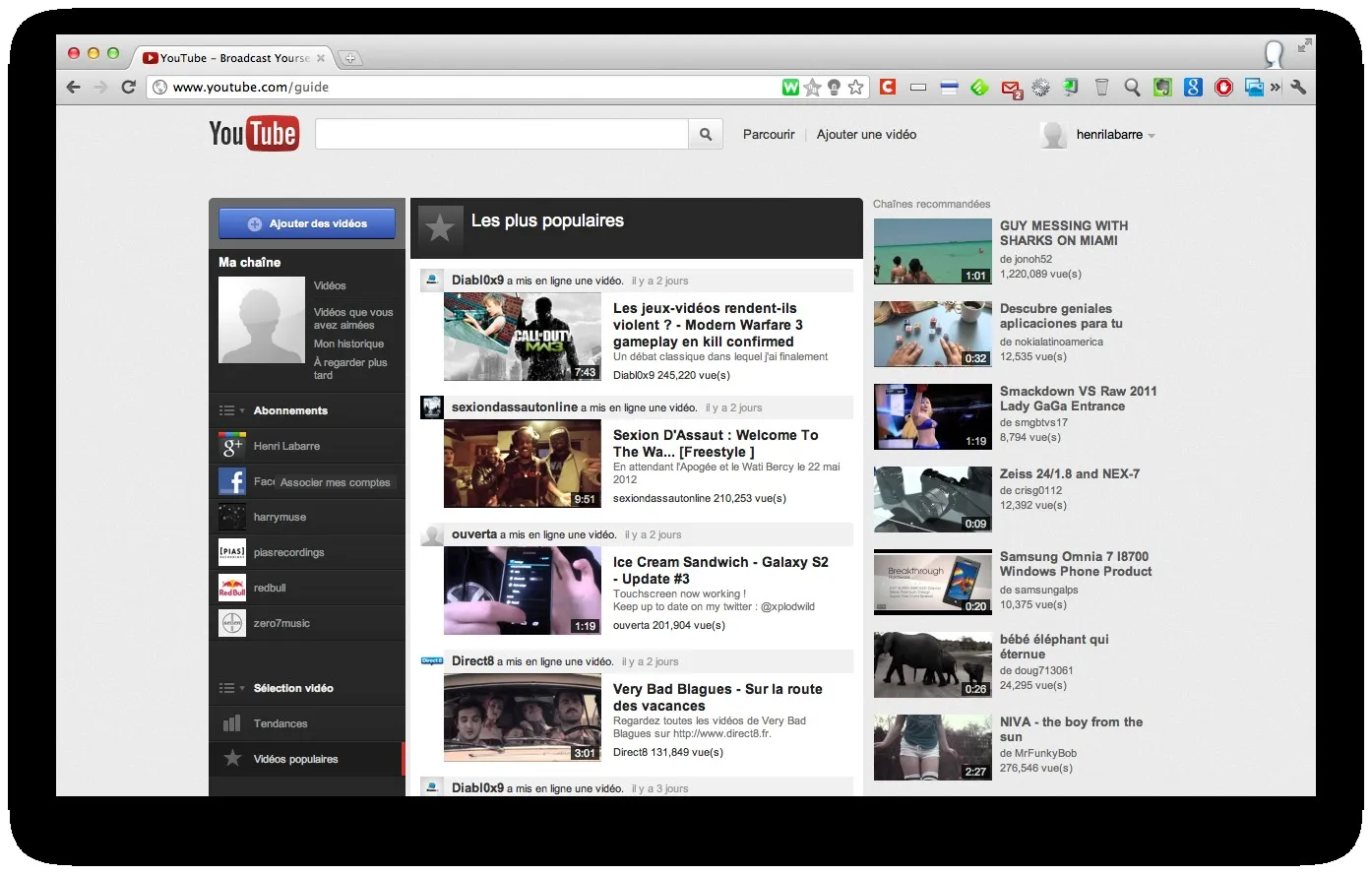Open the henrilabarre account dropdown arrow

(1152, 136)
